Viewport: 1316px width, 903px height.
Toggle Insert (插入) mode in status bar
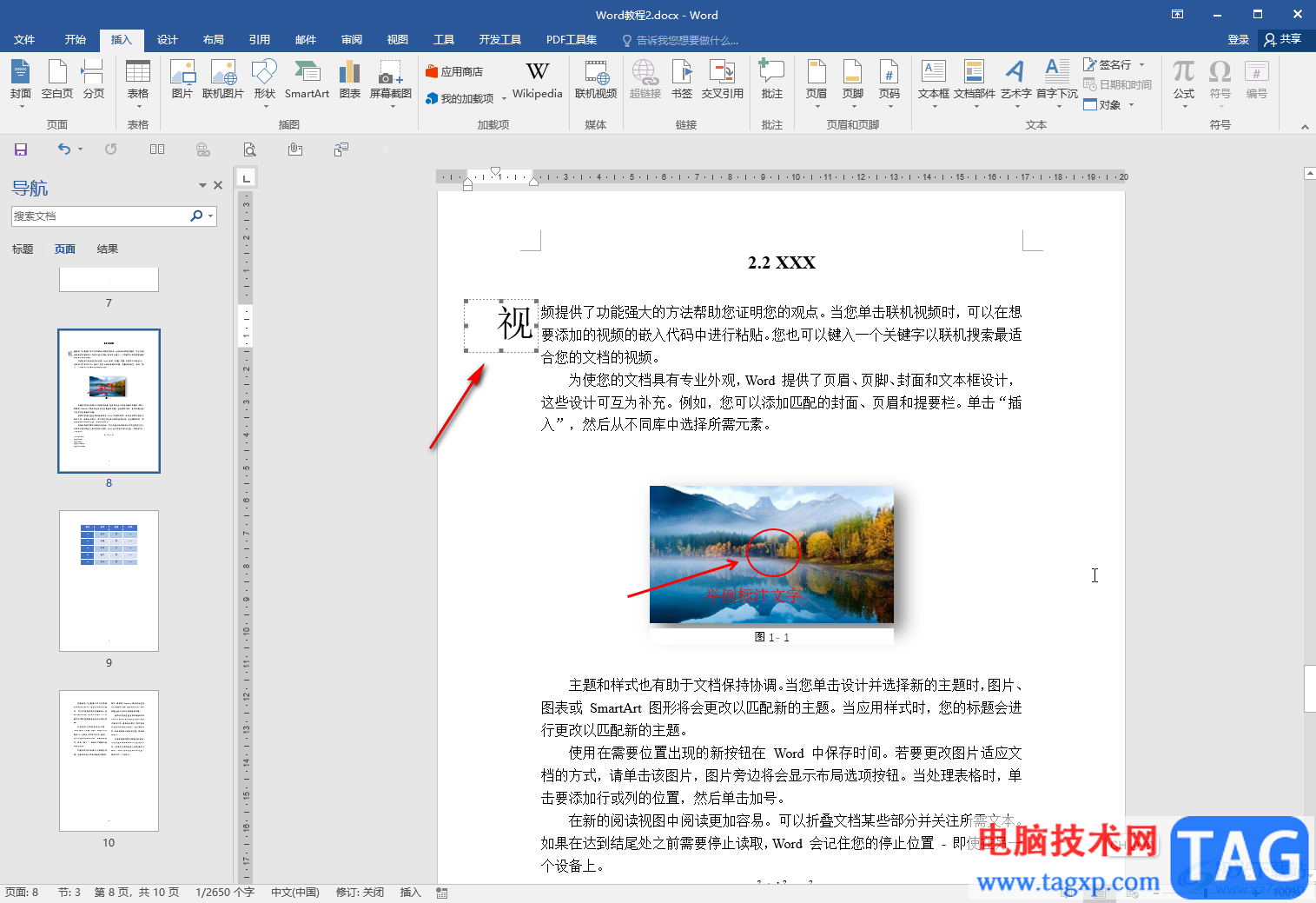(410, 892)
